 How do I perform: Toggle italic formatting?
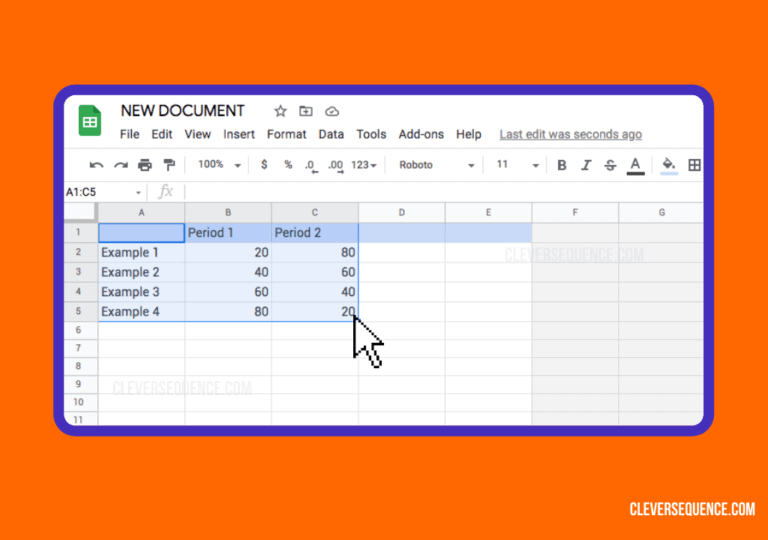[586, 165]
